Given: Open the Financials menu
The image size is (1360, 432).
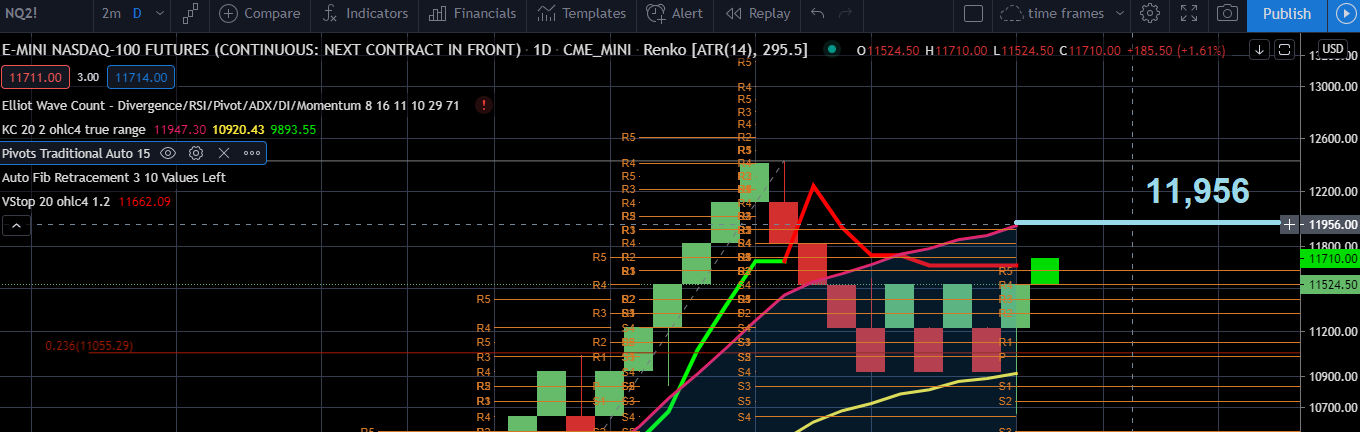Looking at the screenshot, I should (473, 14).
